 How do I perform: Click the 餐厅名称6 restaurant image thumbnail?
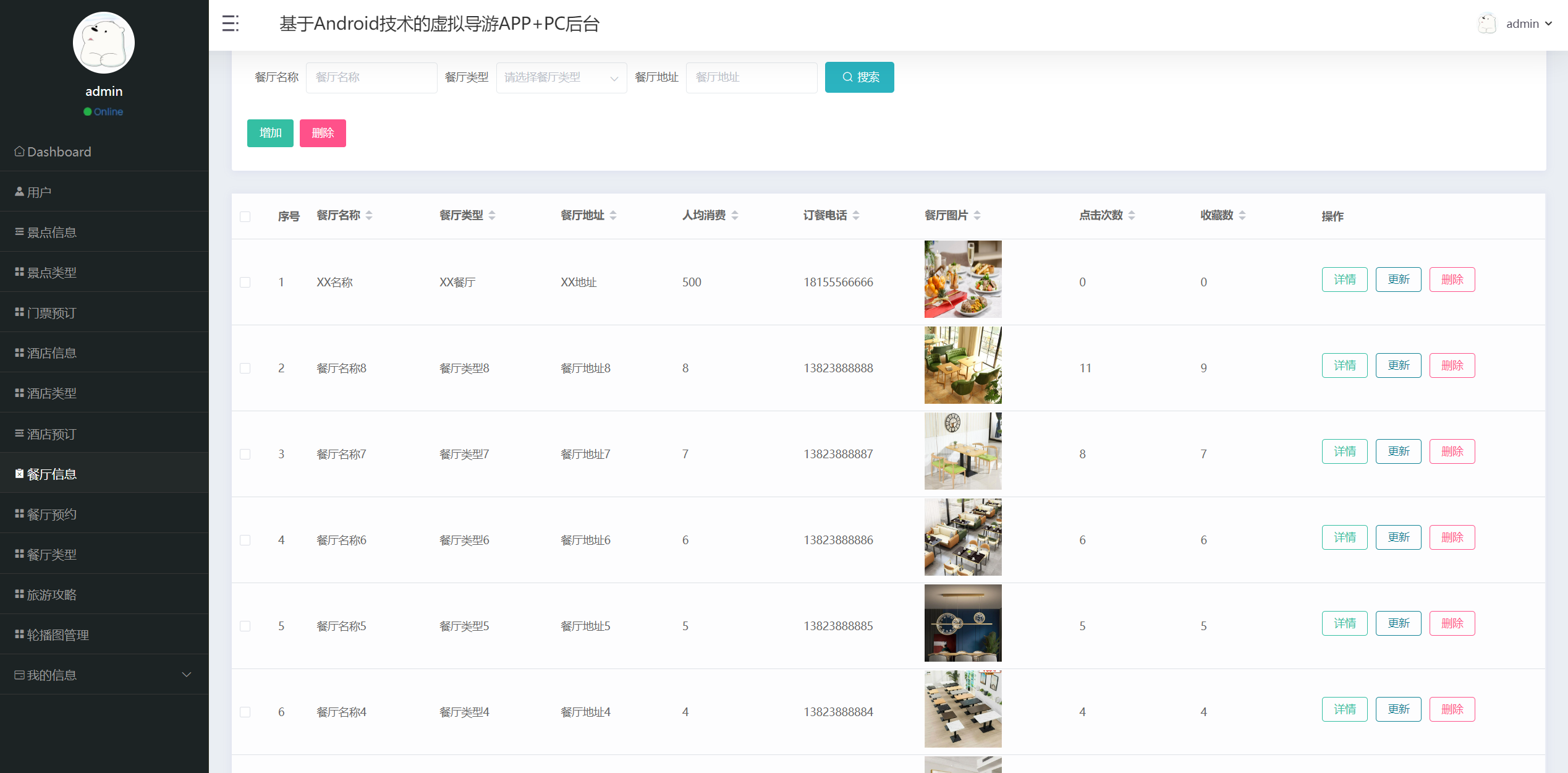coord(962,537)
